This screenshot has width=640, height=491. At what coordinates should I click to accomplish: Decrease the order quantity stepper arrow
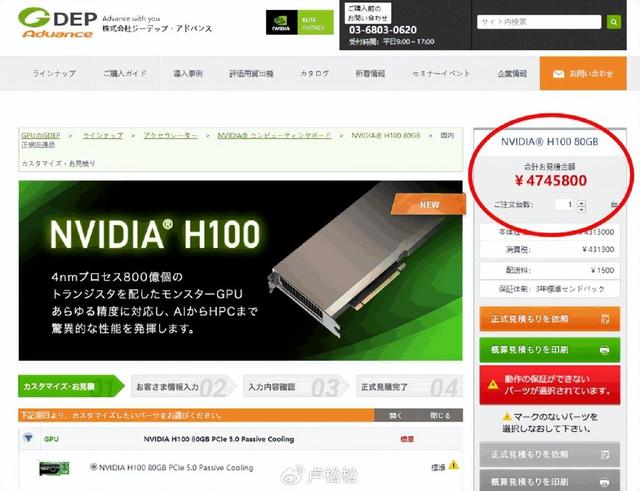(x=582, y=209)
